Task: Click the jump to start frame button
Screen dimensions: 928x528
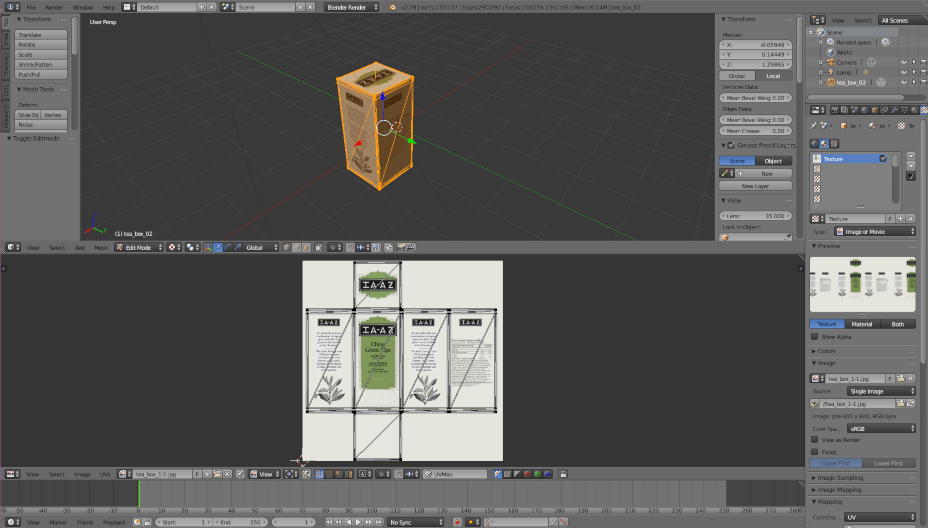Action: 329,522
